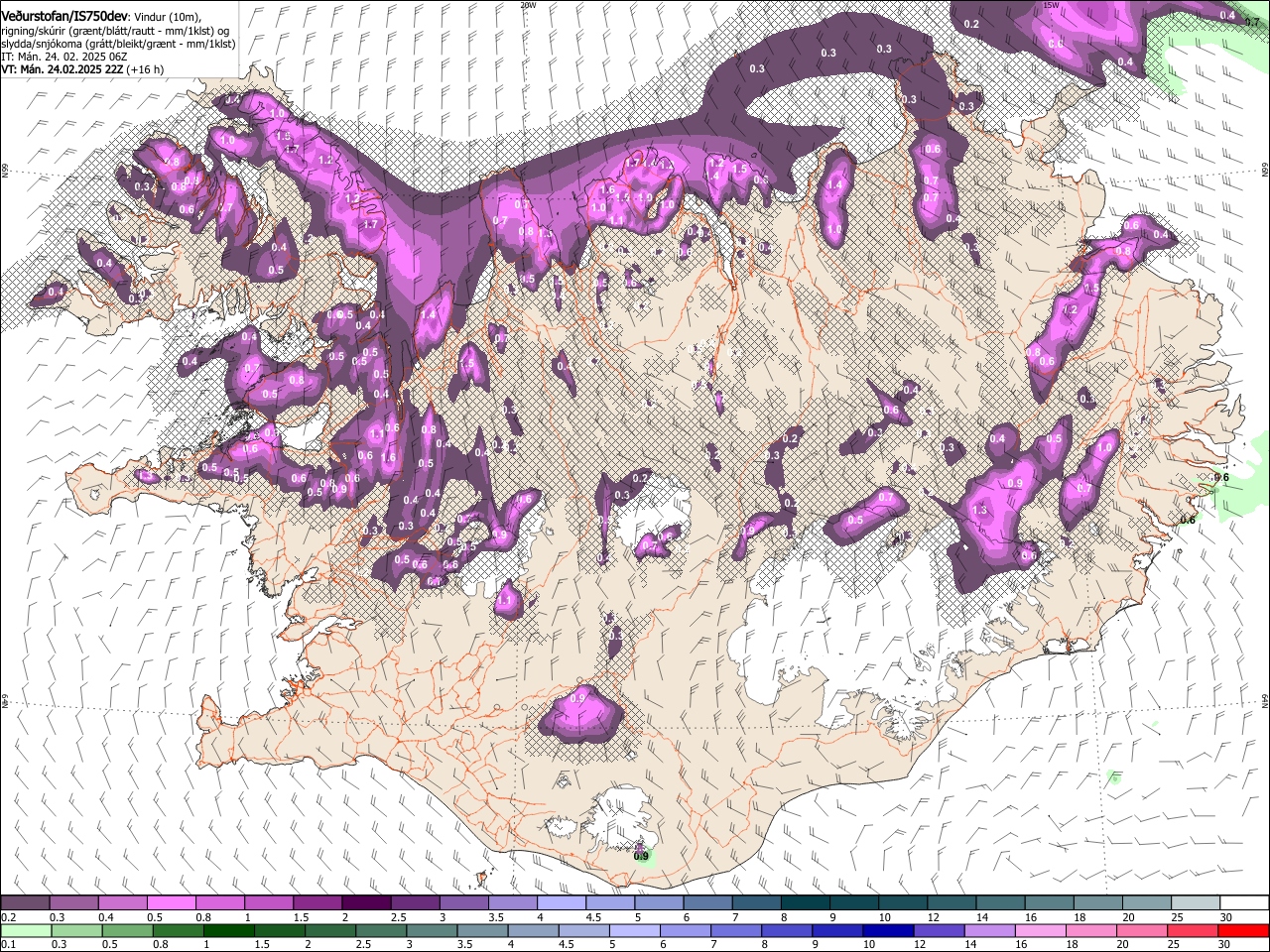Pick the periwinkle swatch between 4 and 4.5, upper row
Image resolution: width=1270 pixels, height=952 pixels.
562,903
